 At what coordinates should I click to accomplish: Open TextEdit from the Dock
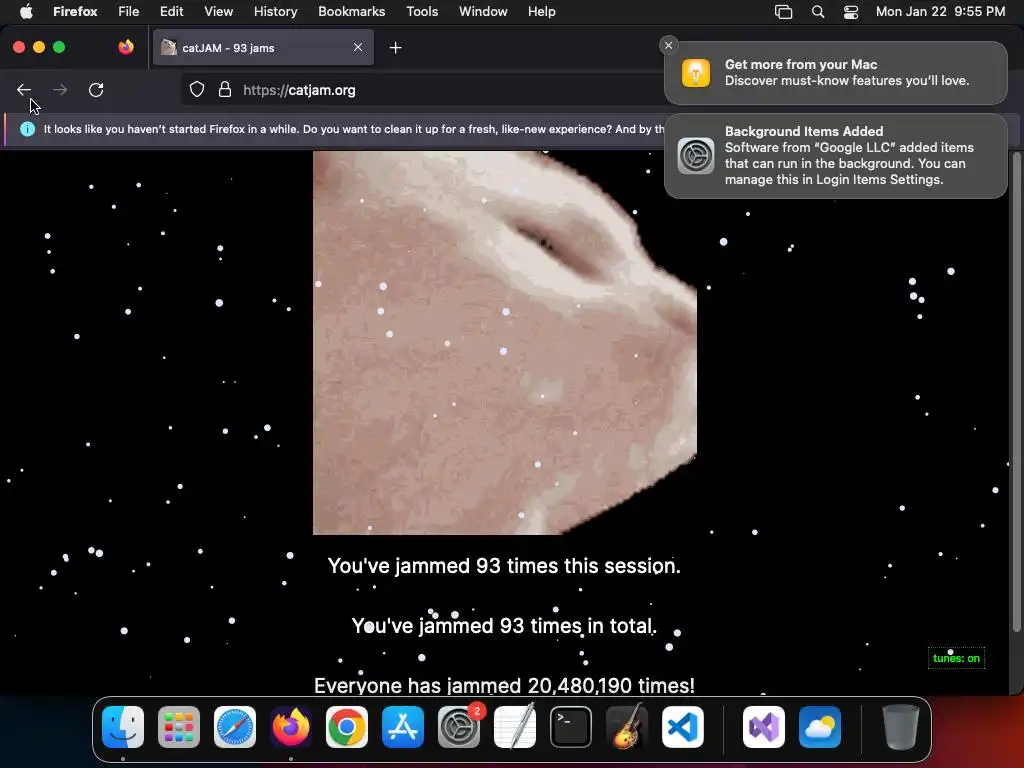pos(515,727)
